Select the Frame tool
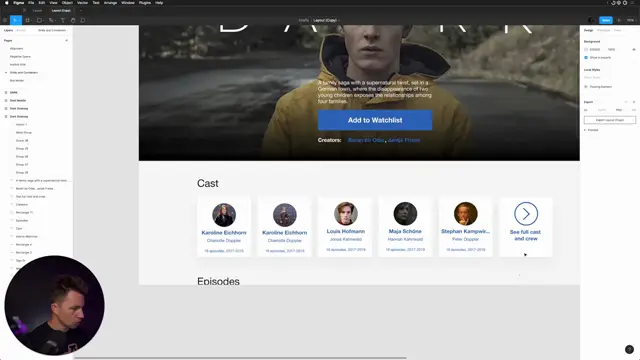Screen dimensions: 640x360 pyautogui.click(x=28, y=20)
